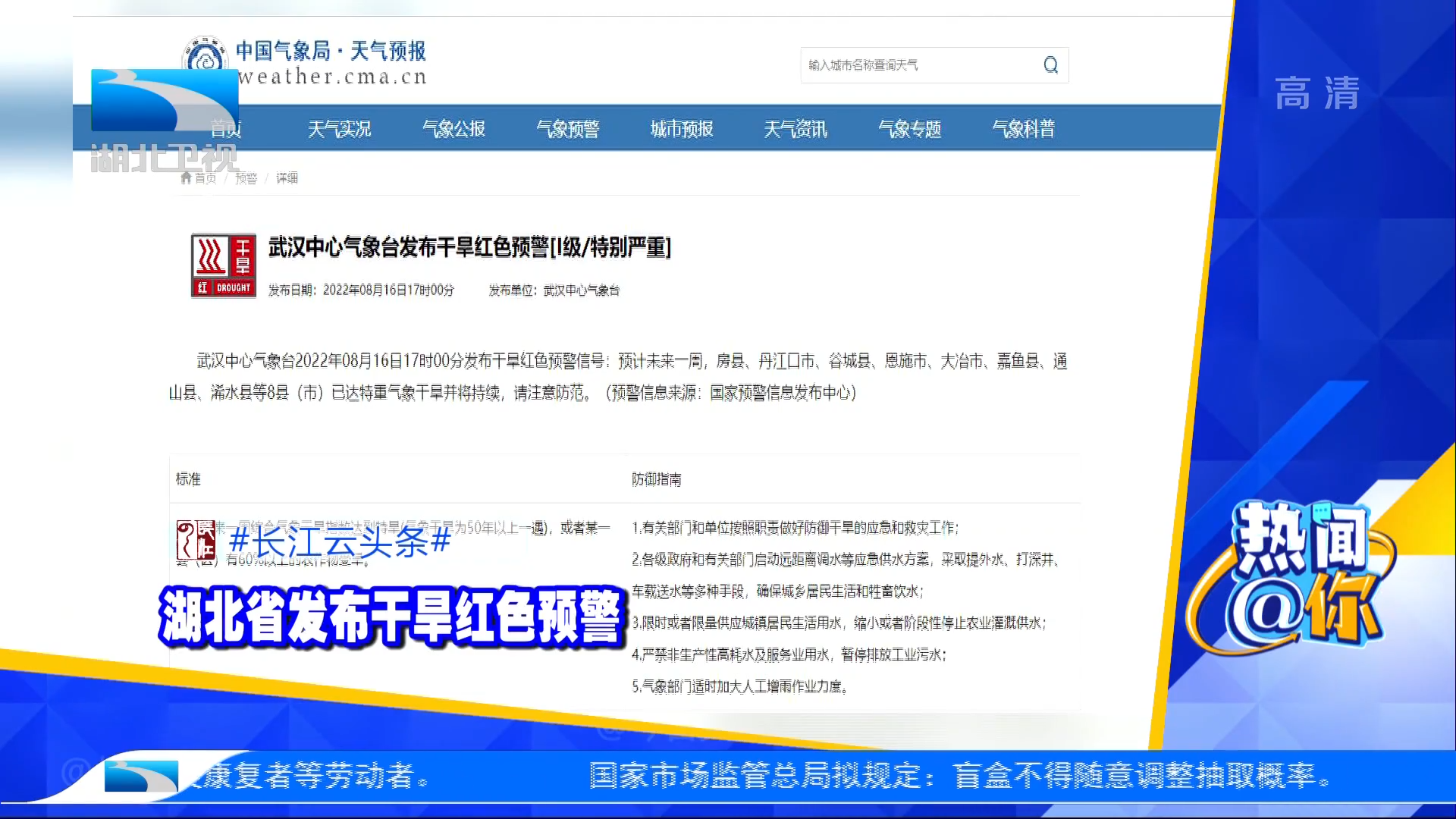Open the 气象公报 menu item

453,129
